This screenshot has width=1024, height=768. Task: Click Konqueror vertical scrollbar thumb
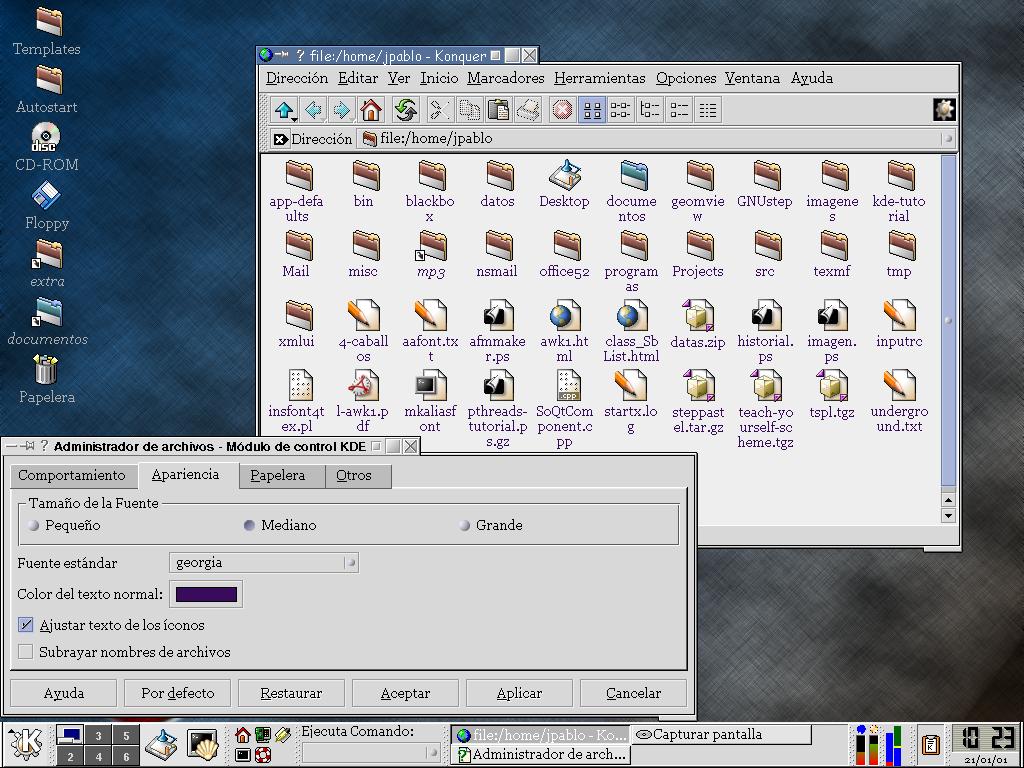[948, 320]
